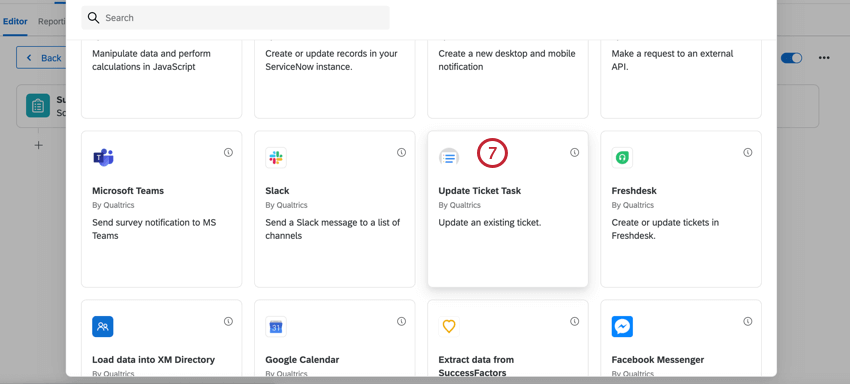Select the SuccessFactors heart icon
Image resolution: width=850 pixels, height=384 pixels.
(449, 327)
